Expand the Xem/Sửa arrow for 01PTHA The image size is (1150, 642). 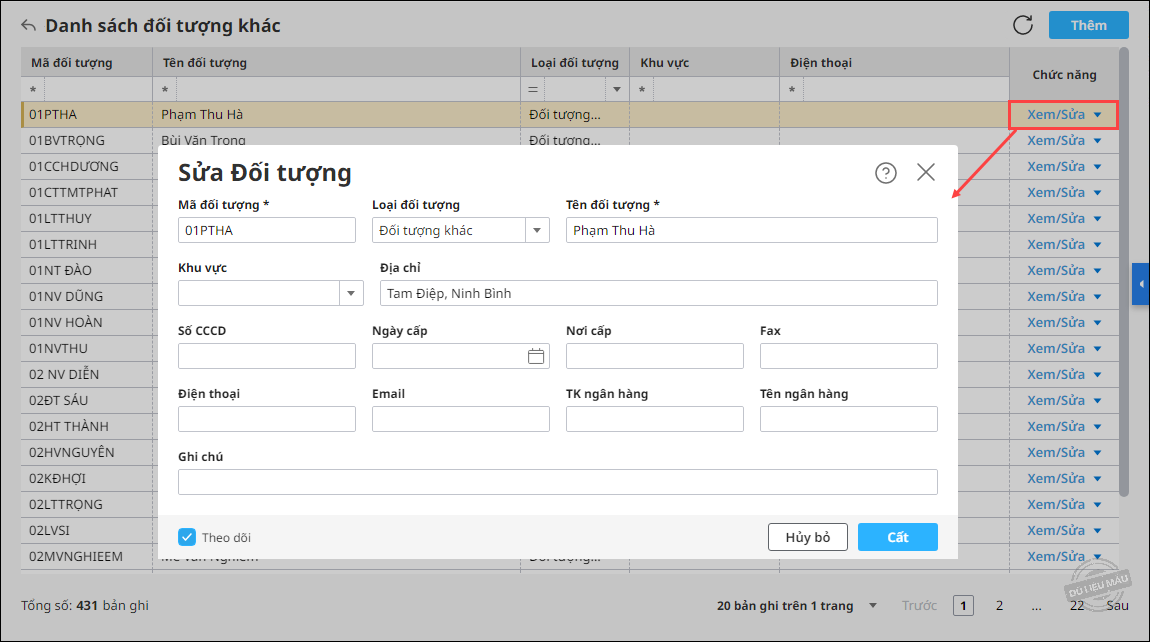1098,115
